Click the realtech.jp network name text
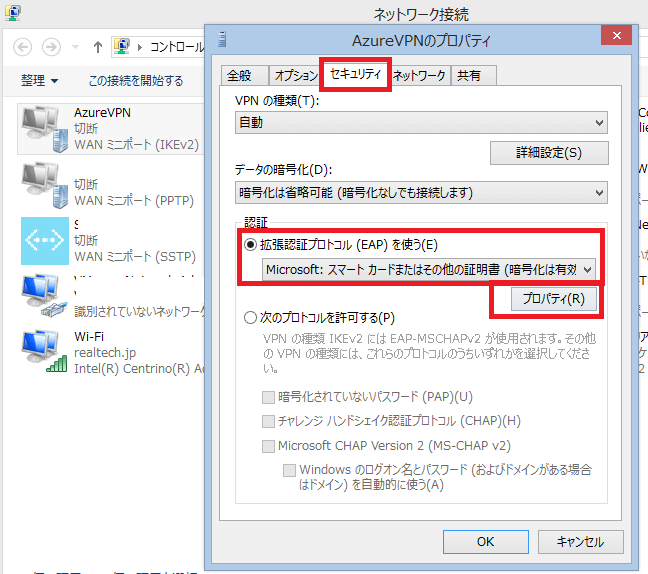The image size is (648, 574). [x=105, y=352]
